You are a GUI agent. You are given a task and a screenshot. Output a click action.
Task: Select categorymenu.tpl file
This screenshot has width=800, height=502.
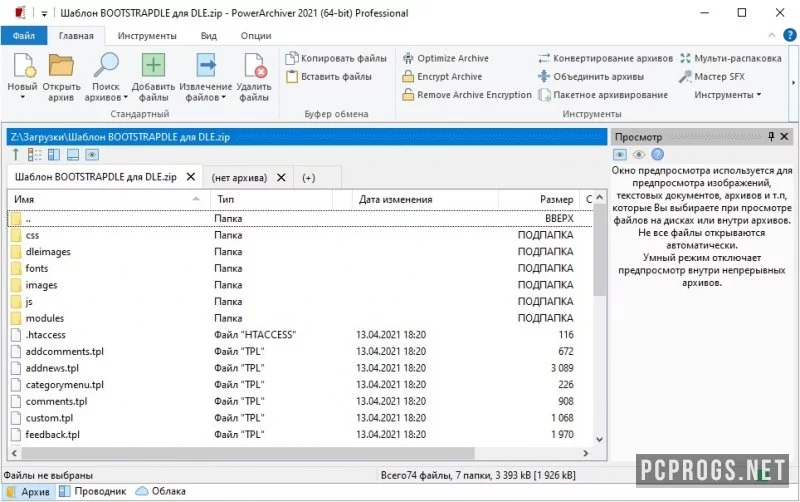point(300,385)
